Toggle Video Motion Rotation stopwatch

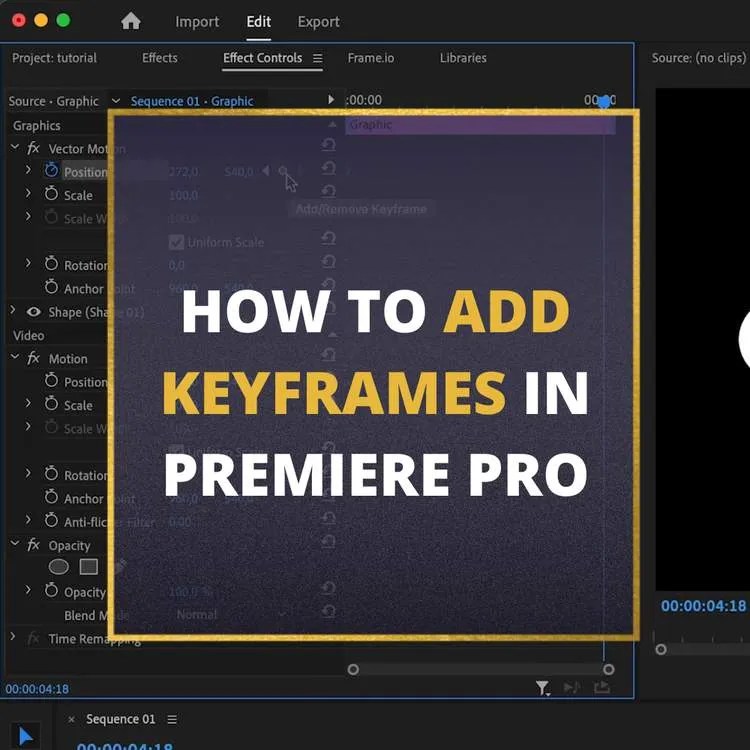51,474
